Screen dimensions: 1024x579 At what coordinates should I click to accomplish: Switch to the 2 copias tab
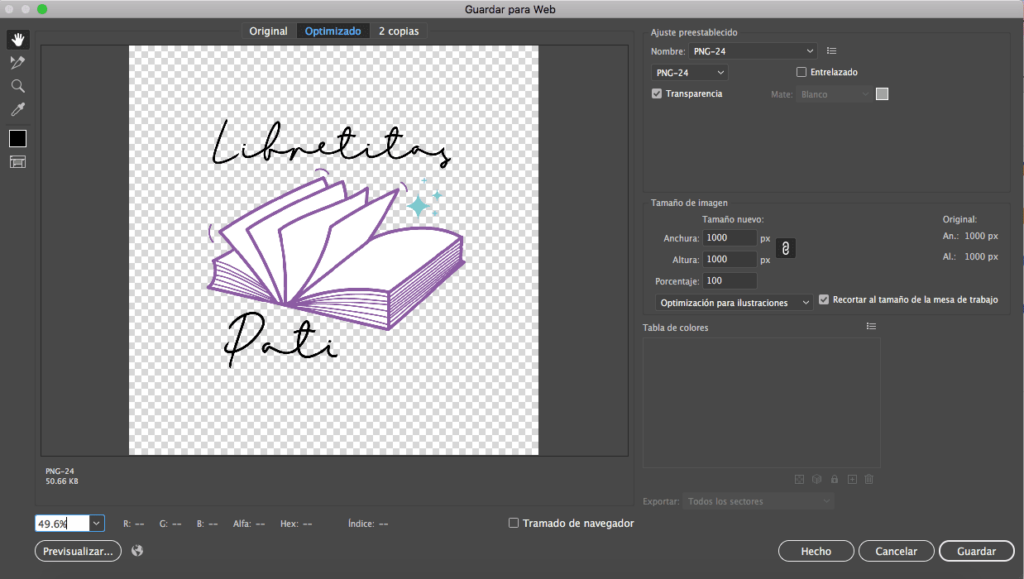click(x=398, y=30)
